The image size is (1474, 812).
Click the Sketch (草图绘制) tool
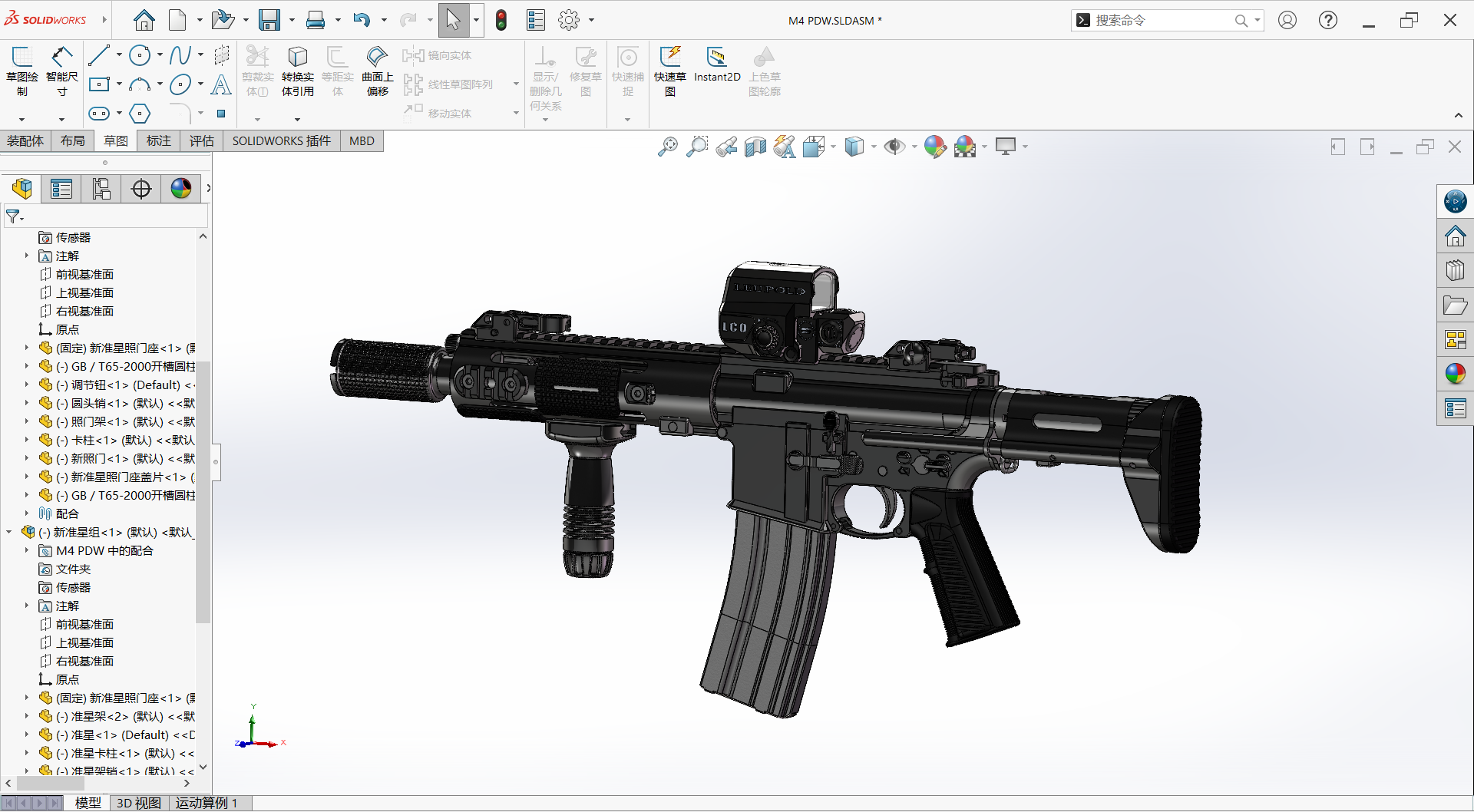(21, 71)
